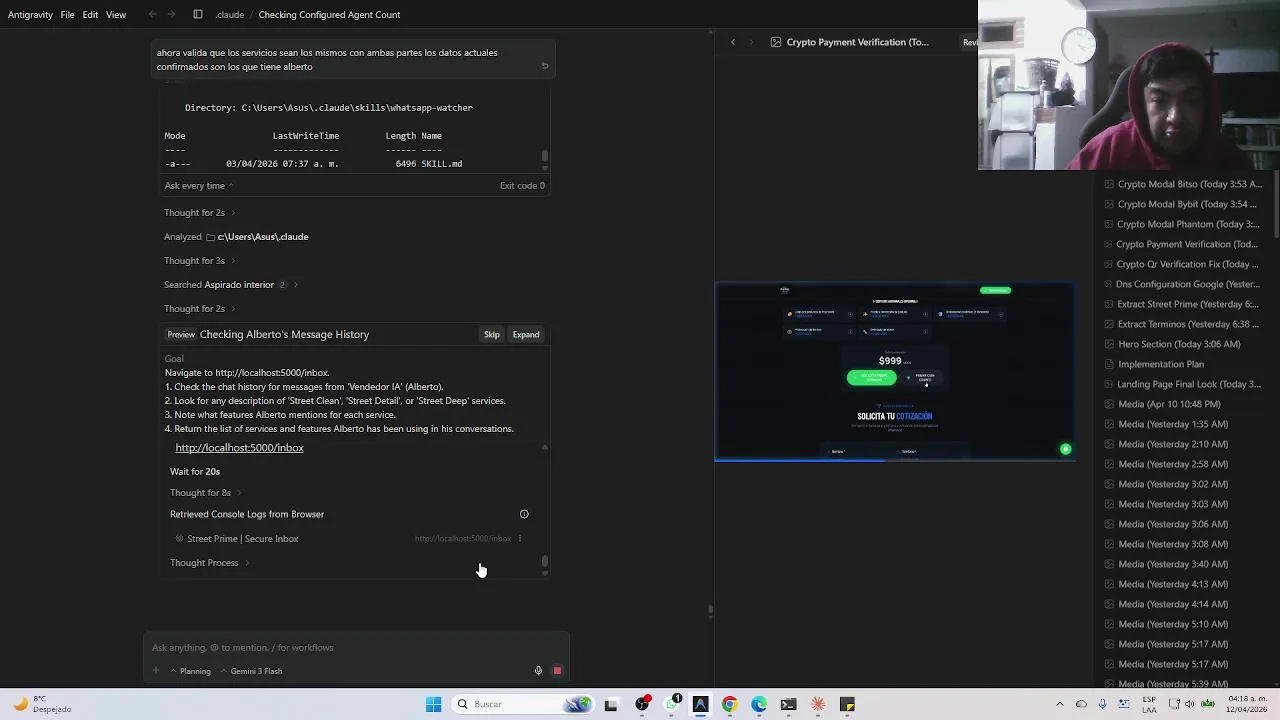Go forward with the title bar arrow
Image resolution: width=1280 pixels, height=720 pixels.
point(171,15)
